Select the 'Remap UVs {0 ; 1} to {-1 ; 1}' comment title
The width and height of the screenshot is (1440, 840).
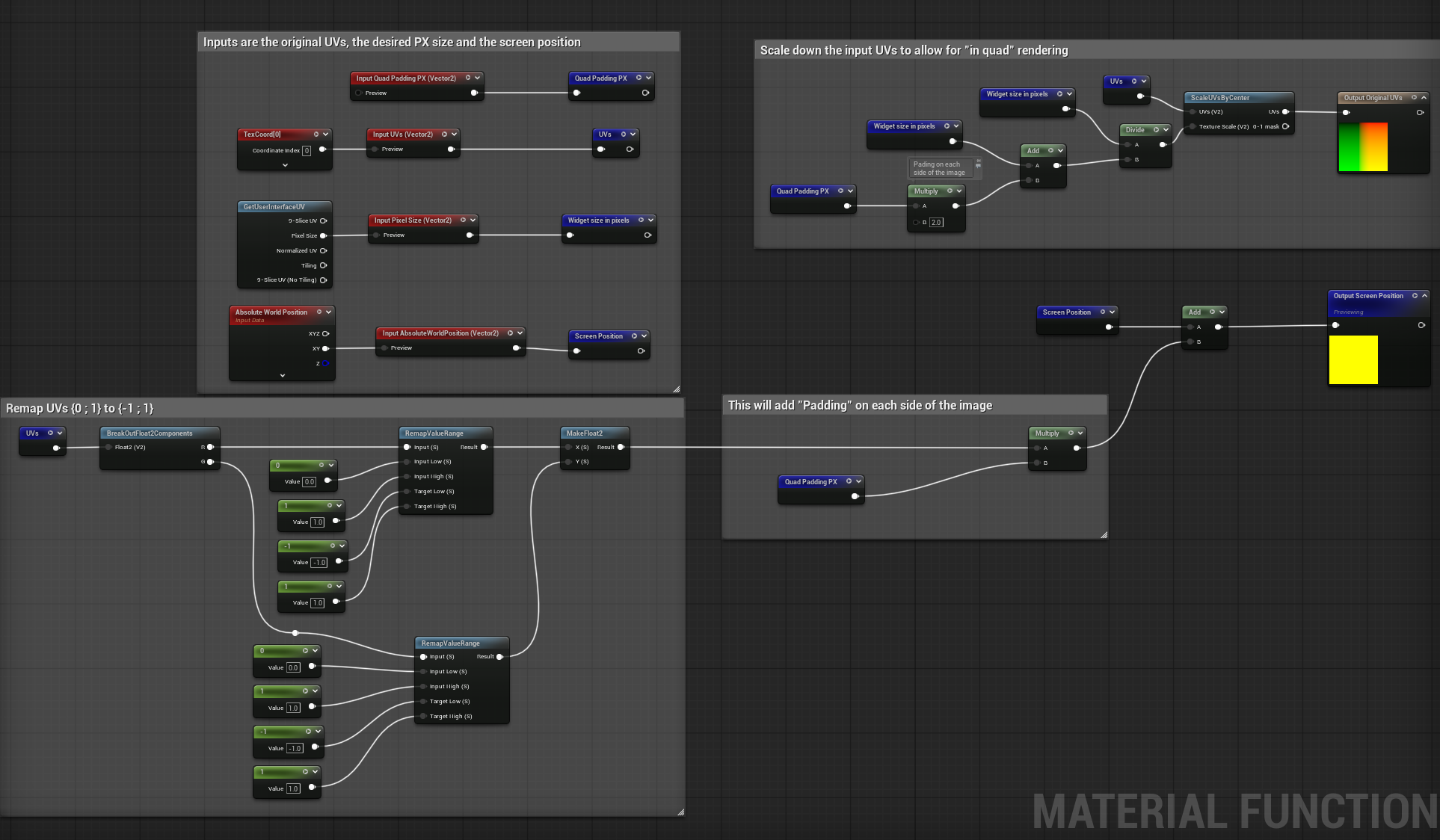(79, 408)
